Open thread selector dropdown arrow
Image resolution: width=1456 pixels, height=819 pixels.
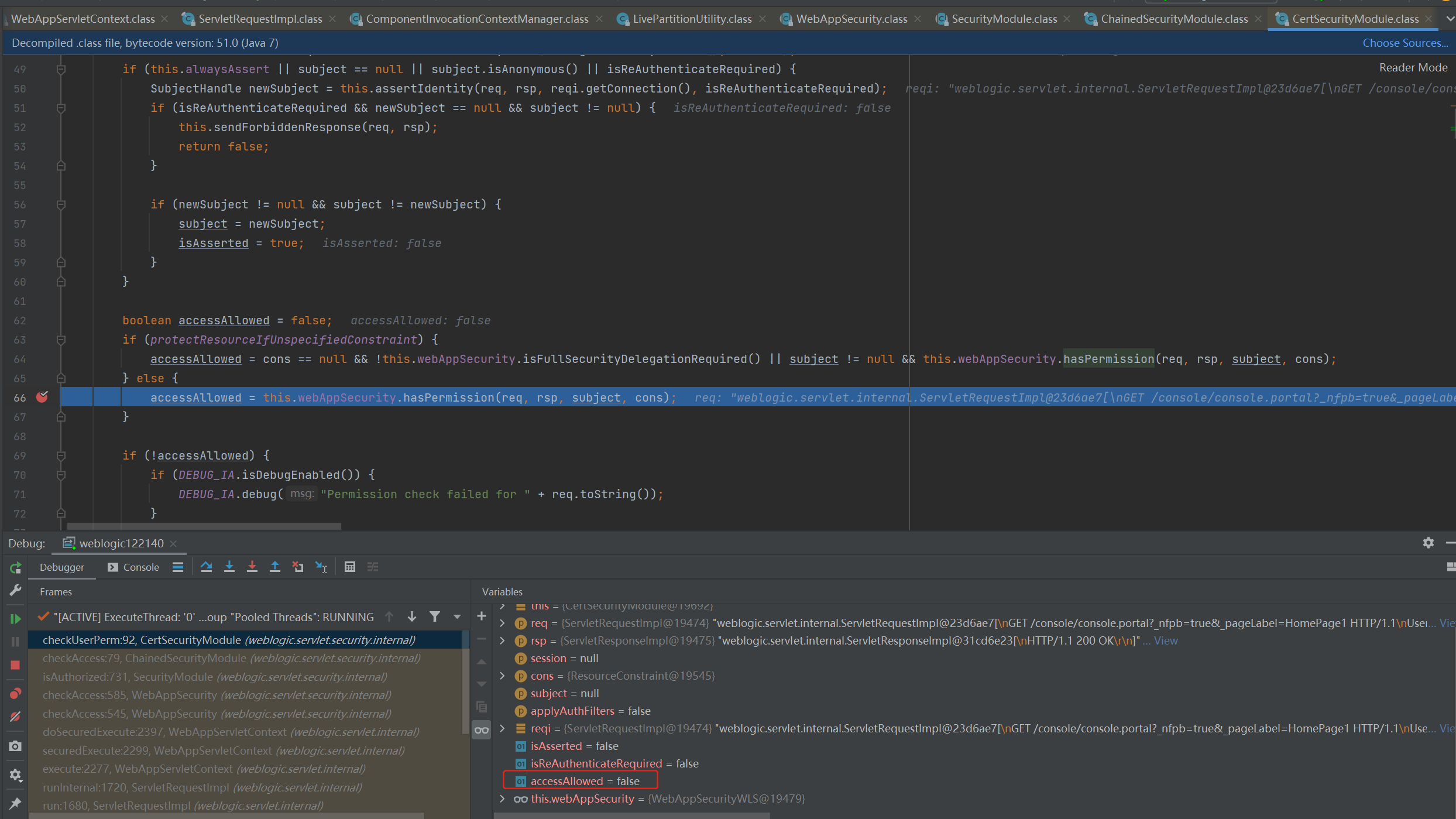pos(457,616)
